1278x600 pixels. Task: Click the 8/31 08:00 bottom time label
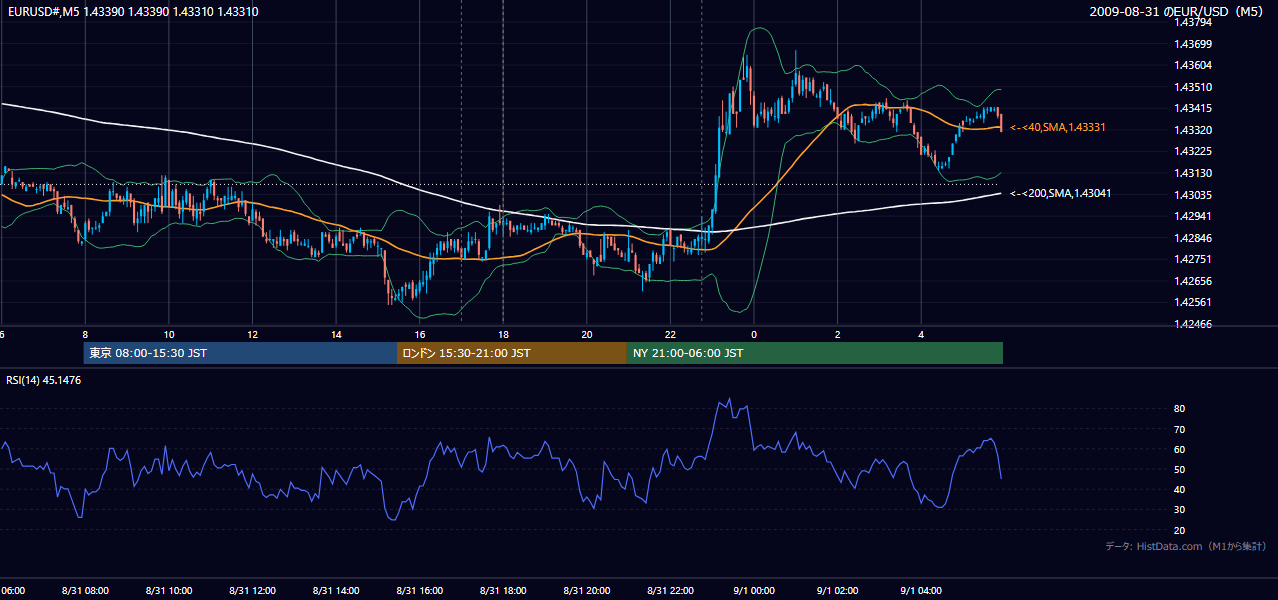(85, 591)
